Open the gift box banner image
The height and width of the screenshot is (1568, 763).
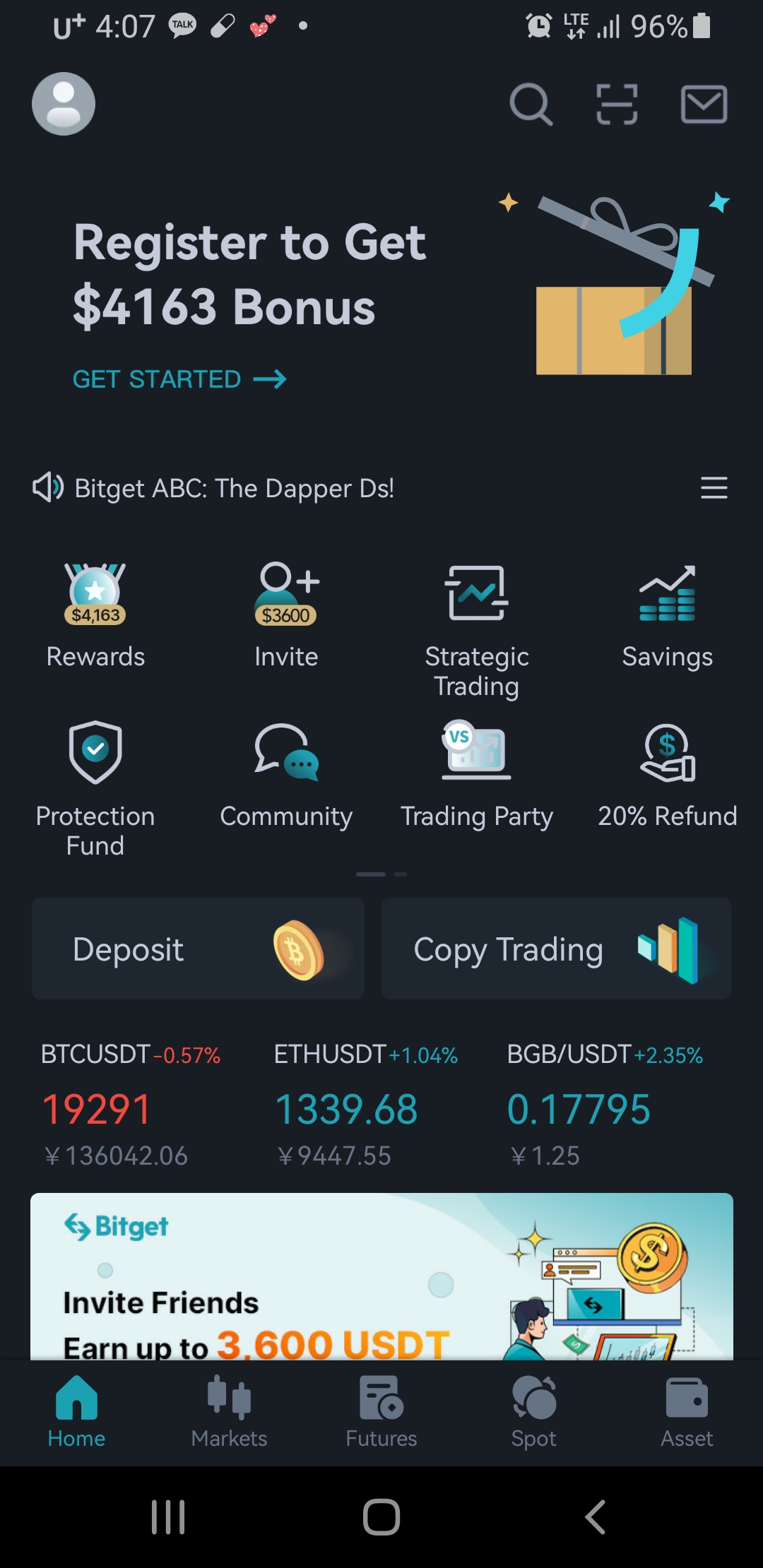[x=615, y=285]
